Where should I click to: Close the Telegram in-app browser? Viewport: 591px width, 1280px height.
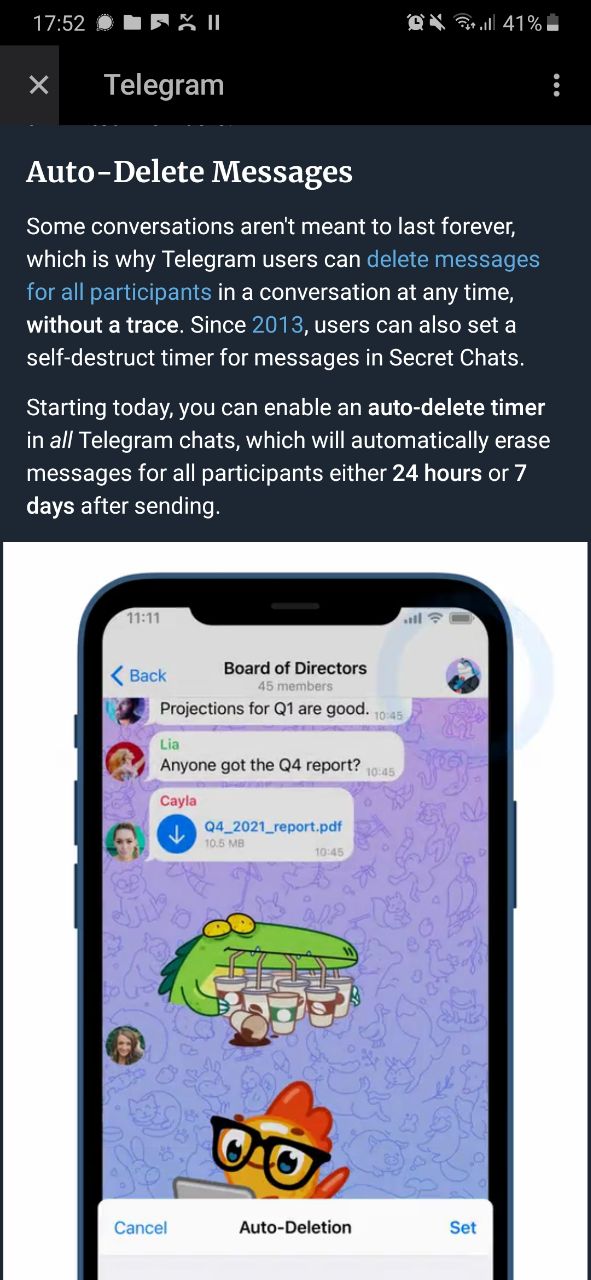38,86
